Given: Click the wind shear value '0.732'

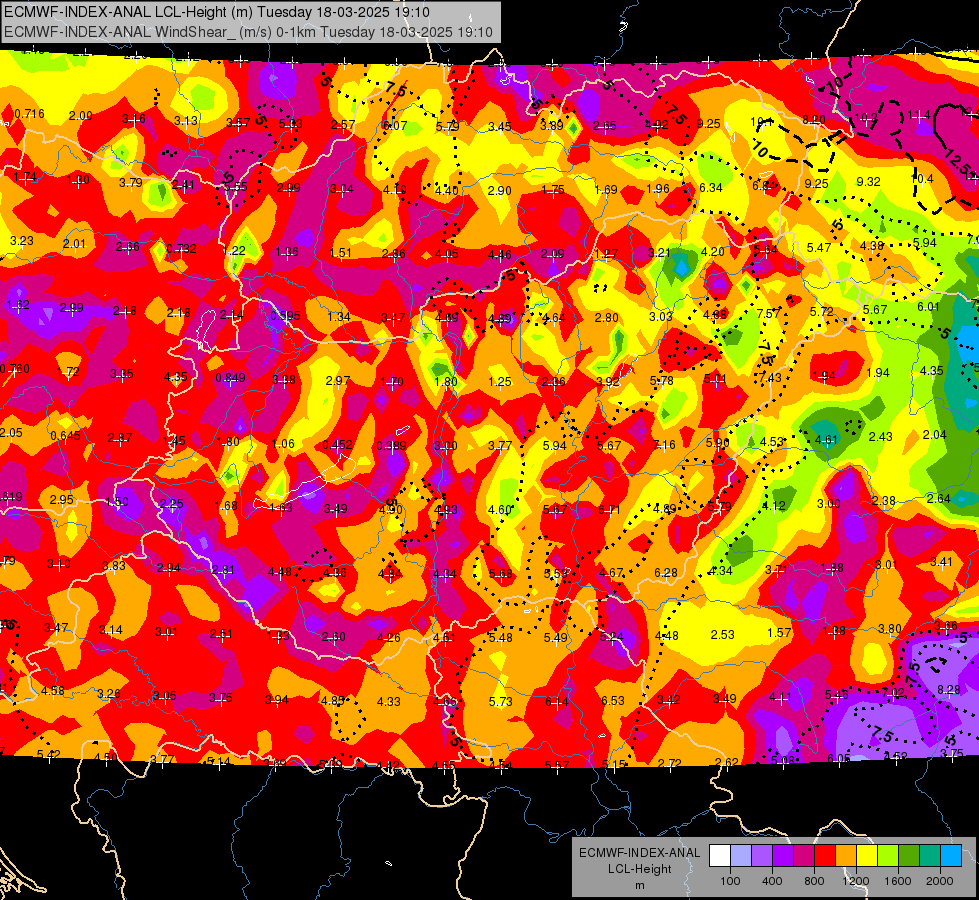Looking at the screenshot, I should (x=182, y=249).
